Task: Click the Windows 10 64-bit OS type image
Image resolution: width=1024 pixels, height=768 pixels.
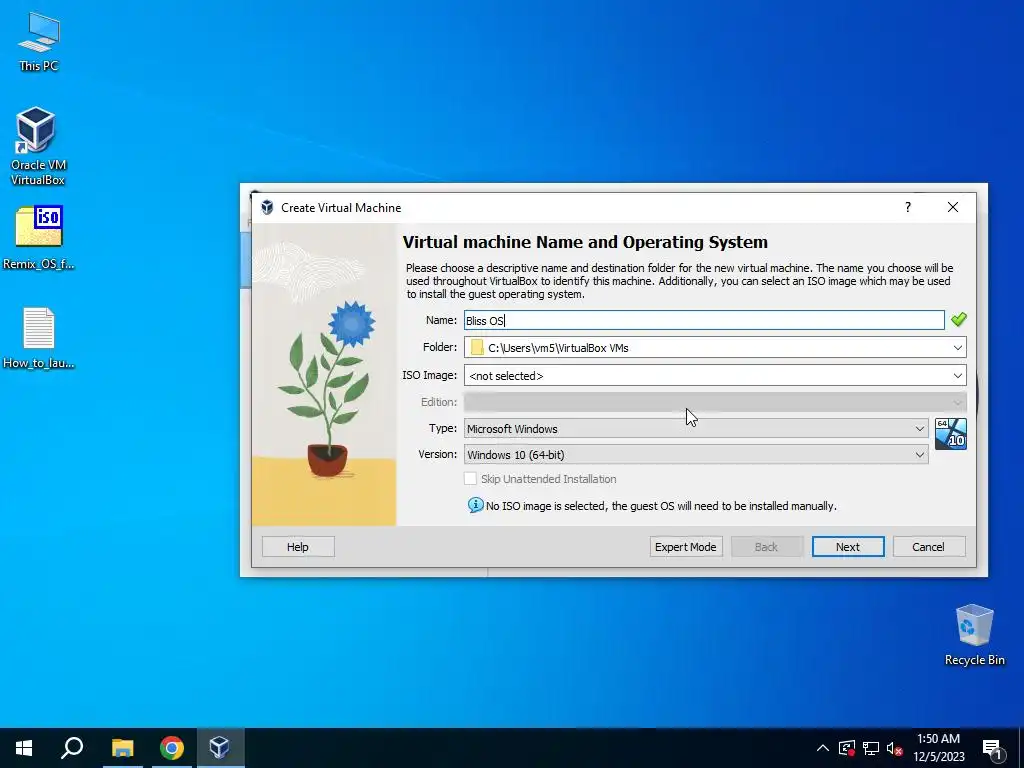Action: 950,434
